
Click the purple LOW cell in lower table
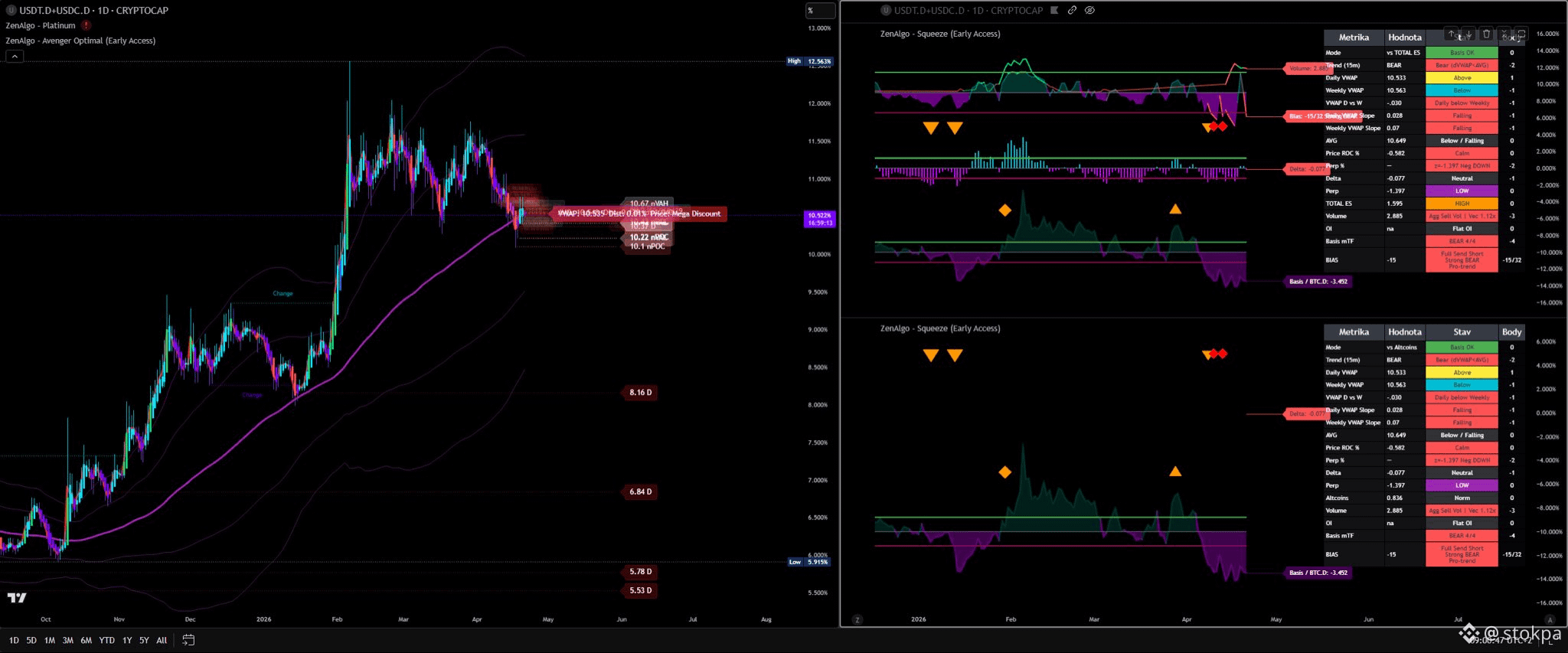pos(1462,485)
